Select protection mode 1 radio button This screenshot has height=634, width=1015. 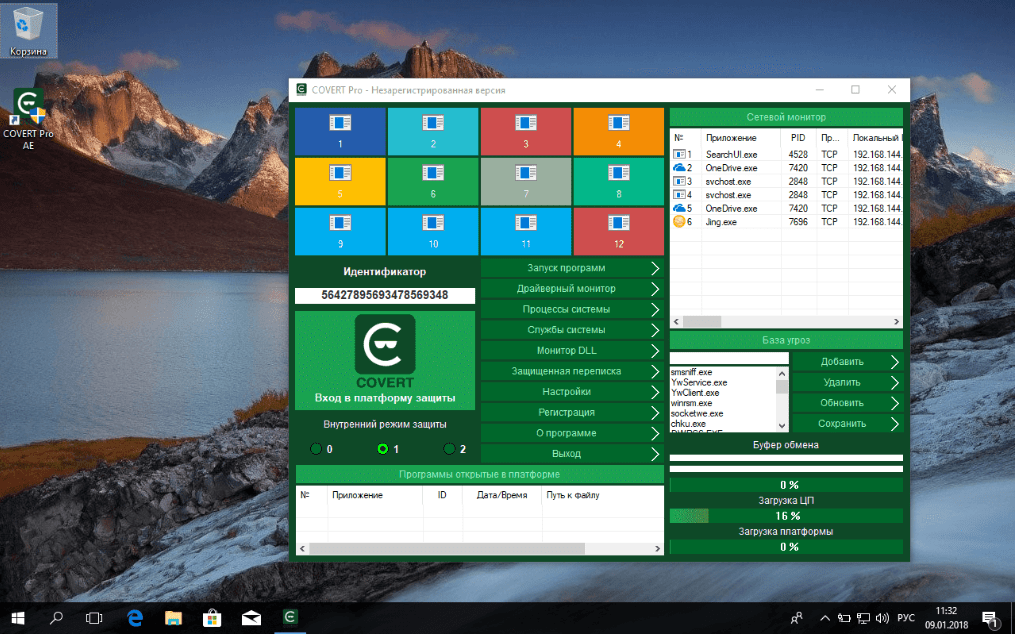[x=383, y=449]
